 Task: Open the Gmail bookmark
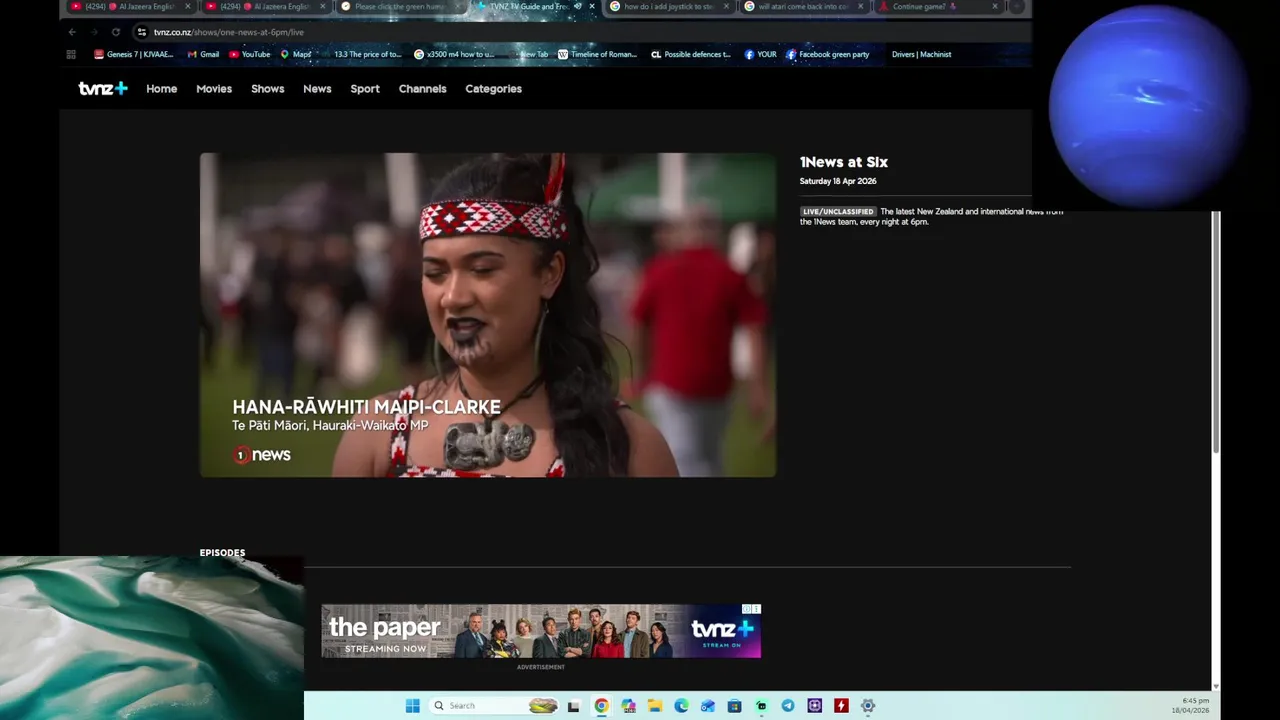point(203,55)
